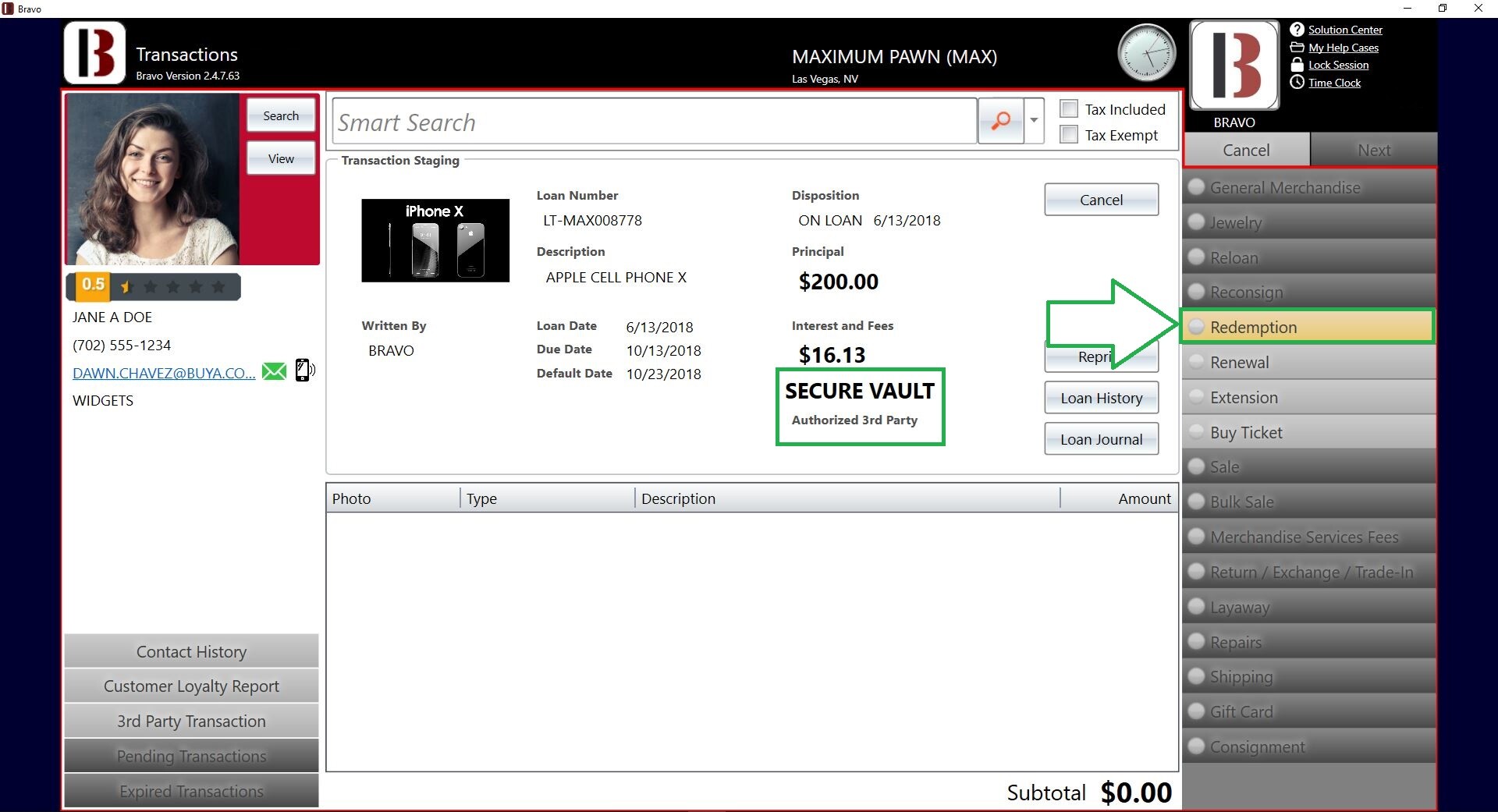Click the Next button
Screen dimensions: 1498x812
[x=1374, y=150]
